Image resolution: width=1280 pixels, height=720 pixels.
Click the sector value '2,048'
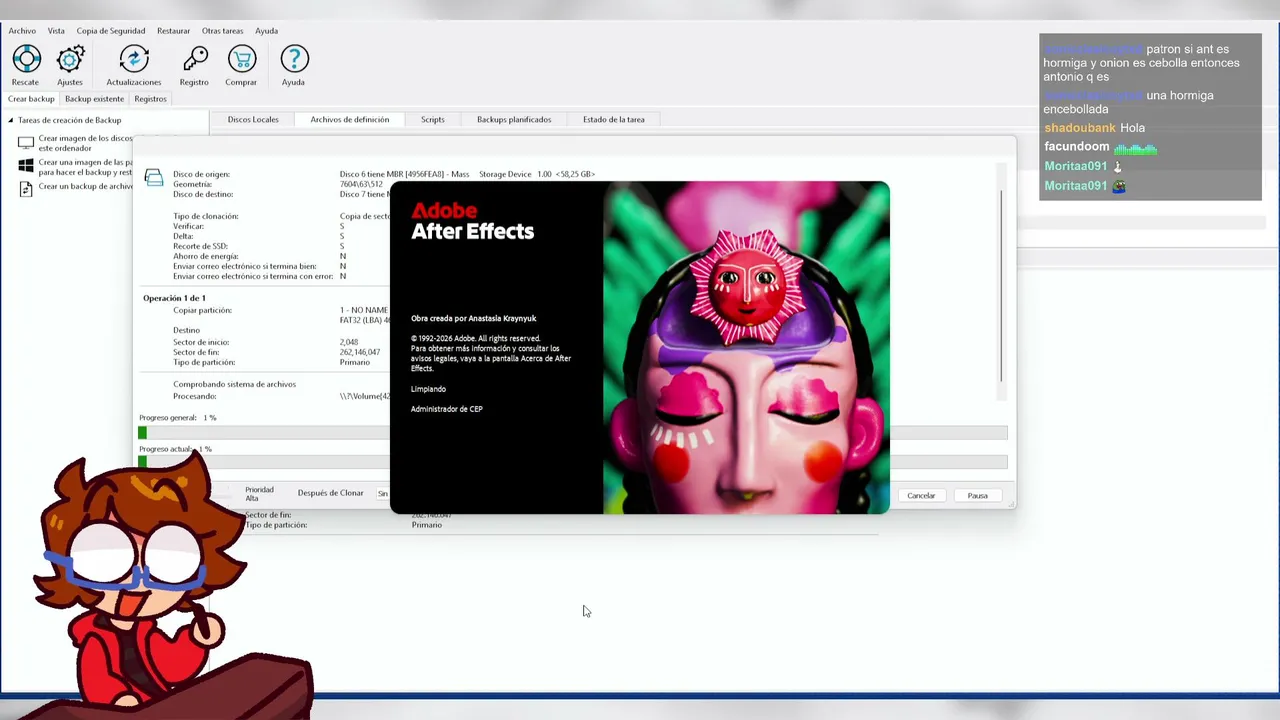[x=349, y=342]
